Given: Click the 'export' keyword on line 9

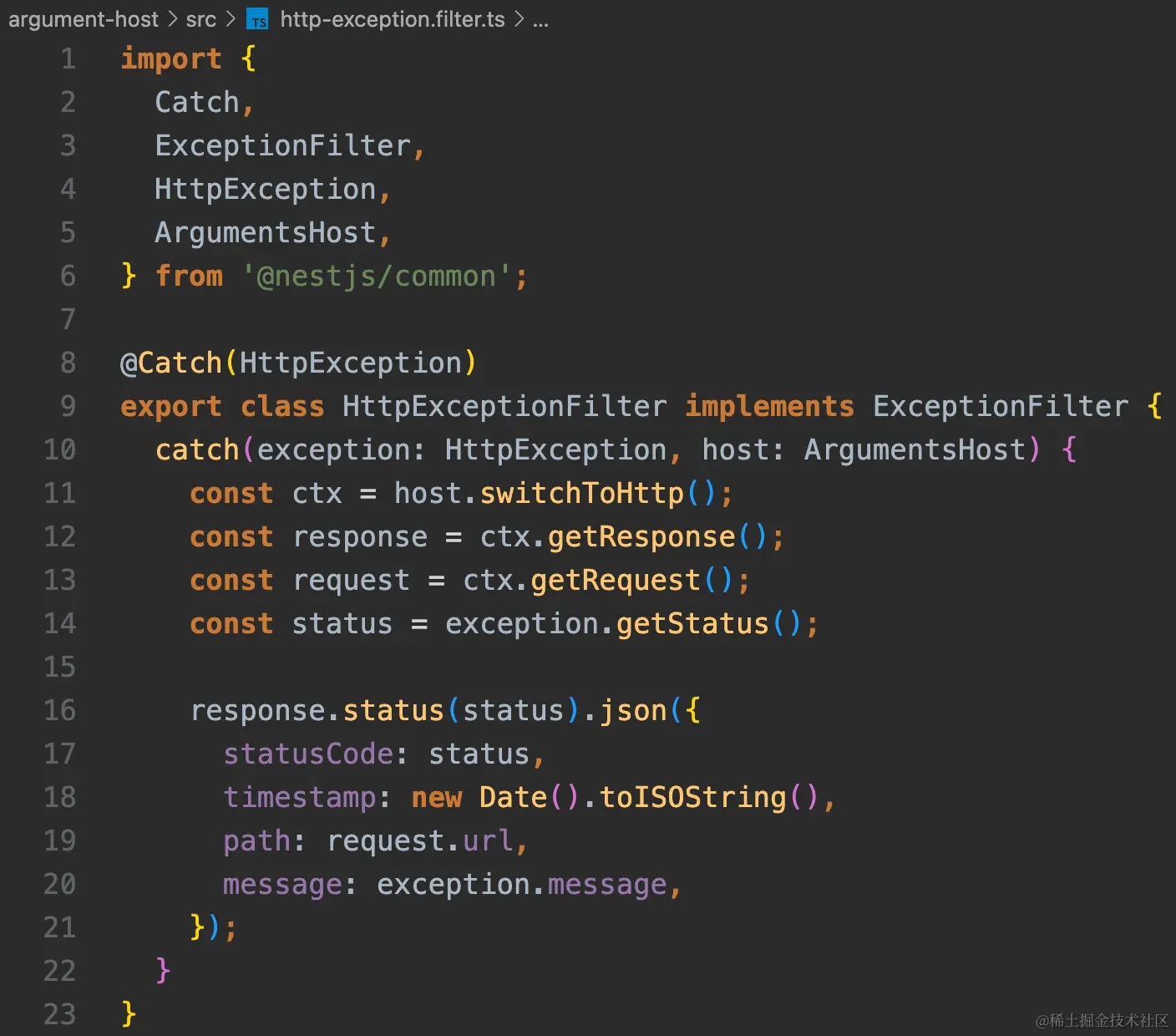Looking at the screenshot, I should (171, 407).
